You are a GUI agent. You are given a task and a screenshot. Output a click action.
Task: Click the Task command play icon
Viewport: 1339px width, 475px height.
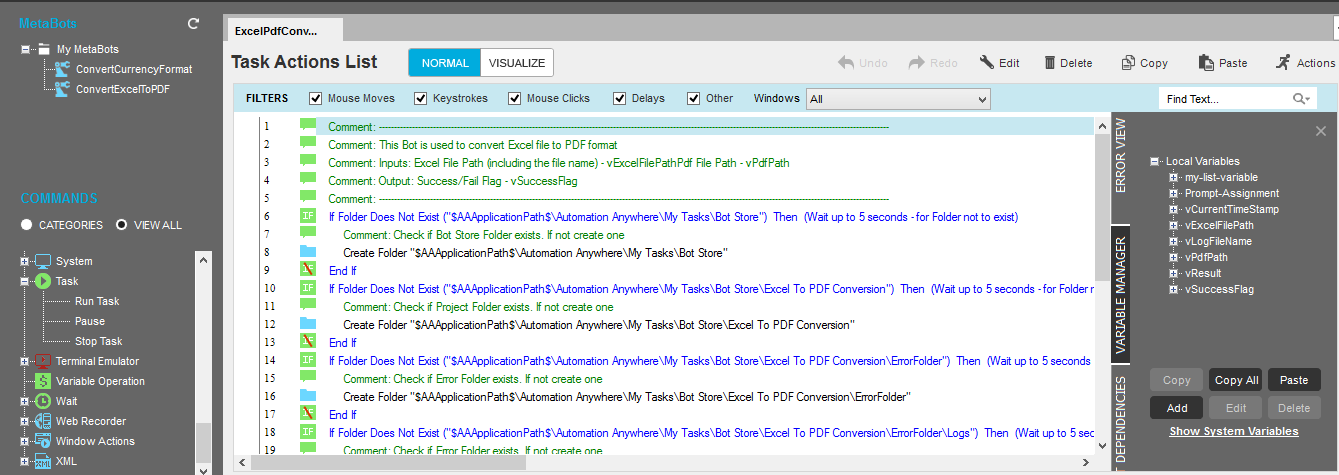click(43, 281)
